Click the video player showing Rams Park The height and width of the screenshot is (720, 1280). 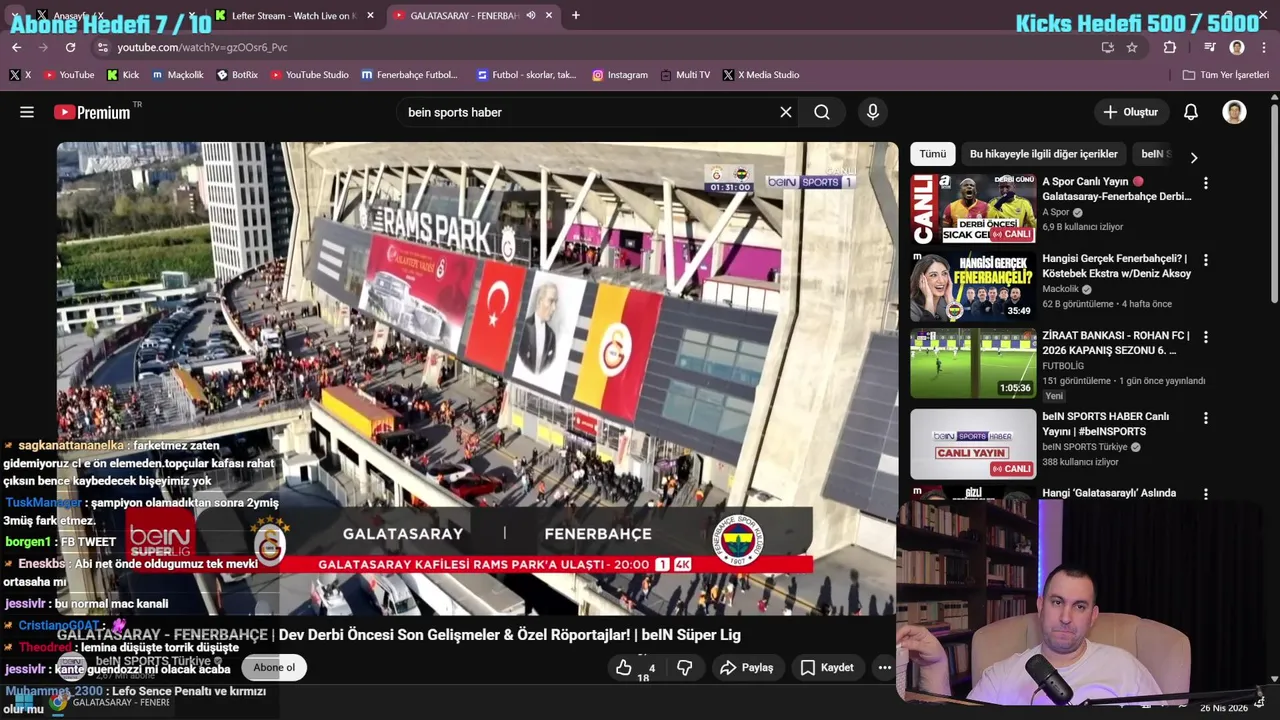coord(477,378)
